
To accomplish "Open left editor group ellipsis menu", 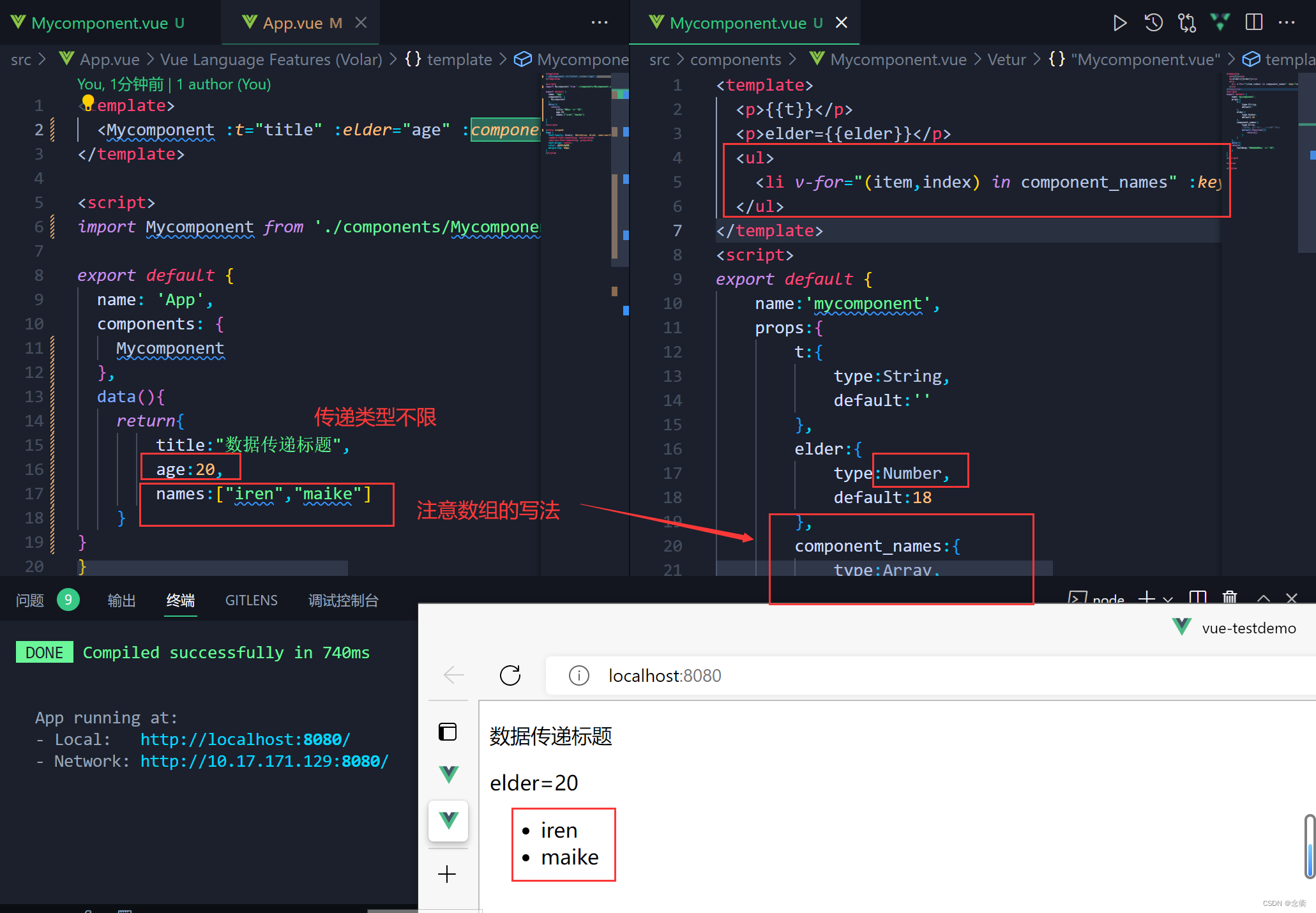I will tap(599, 23).
